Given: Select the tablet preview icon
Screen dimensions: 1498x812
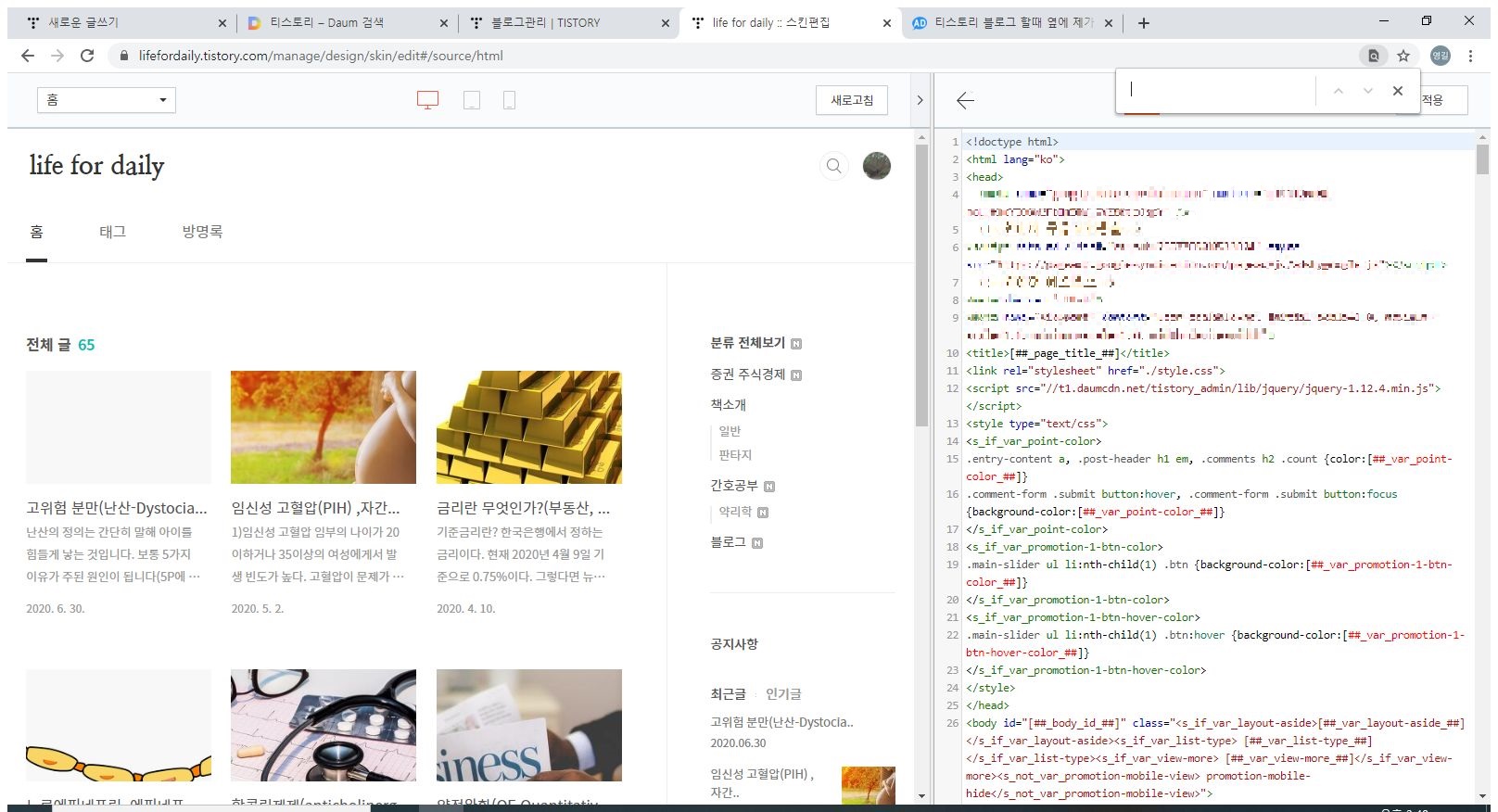Looking at the screenshot, I should pyautogui.click(x=472, y=100).
